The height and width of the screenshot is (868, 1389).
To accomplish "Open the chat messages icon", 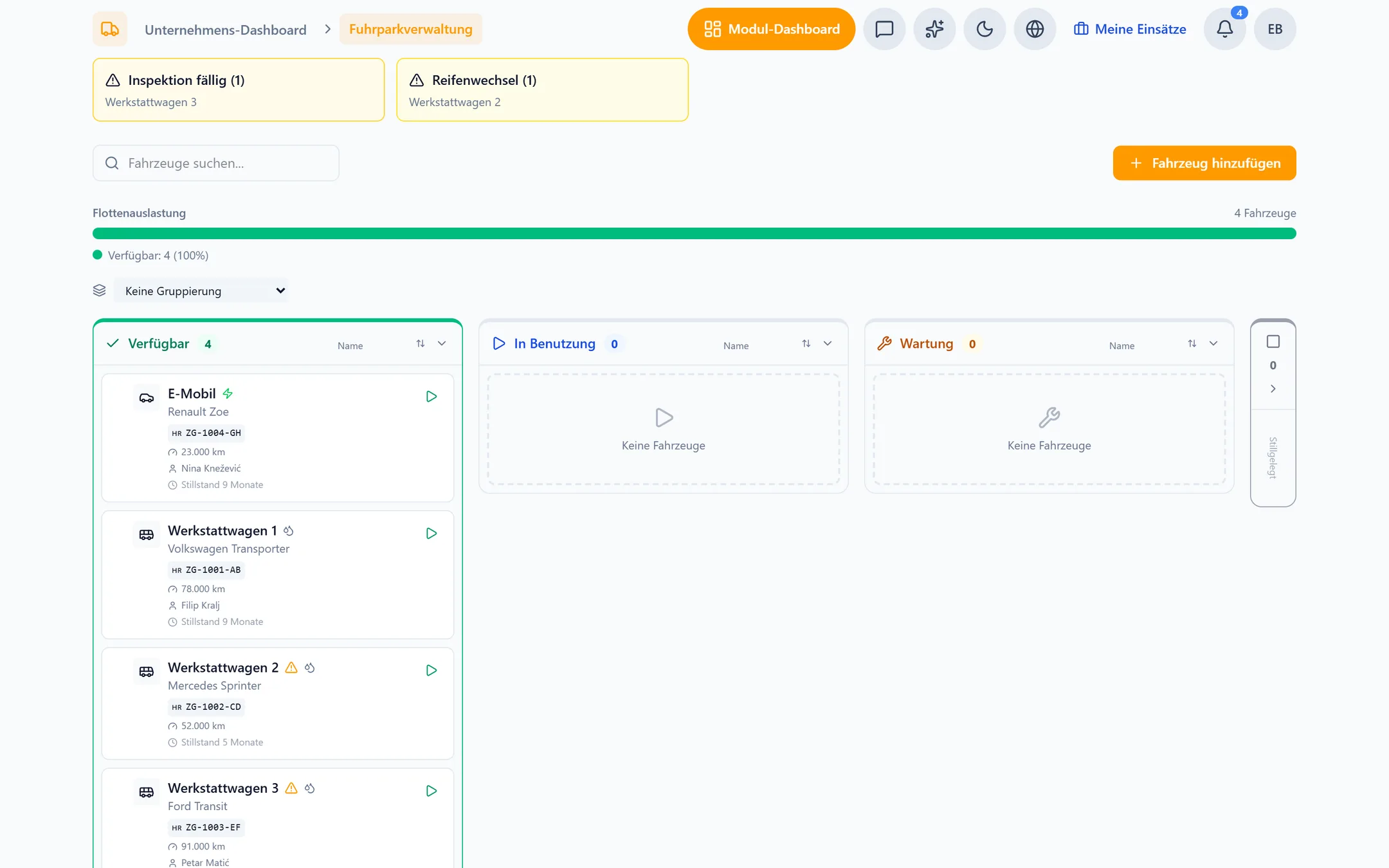I will pyautogui.click(x=884, y=29).
